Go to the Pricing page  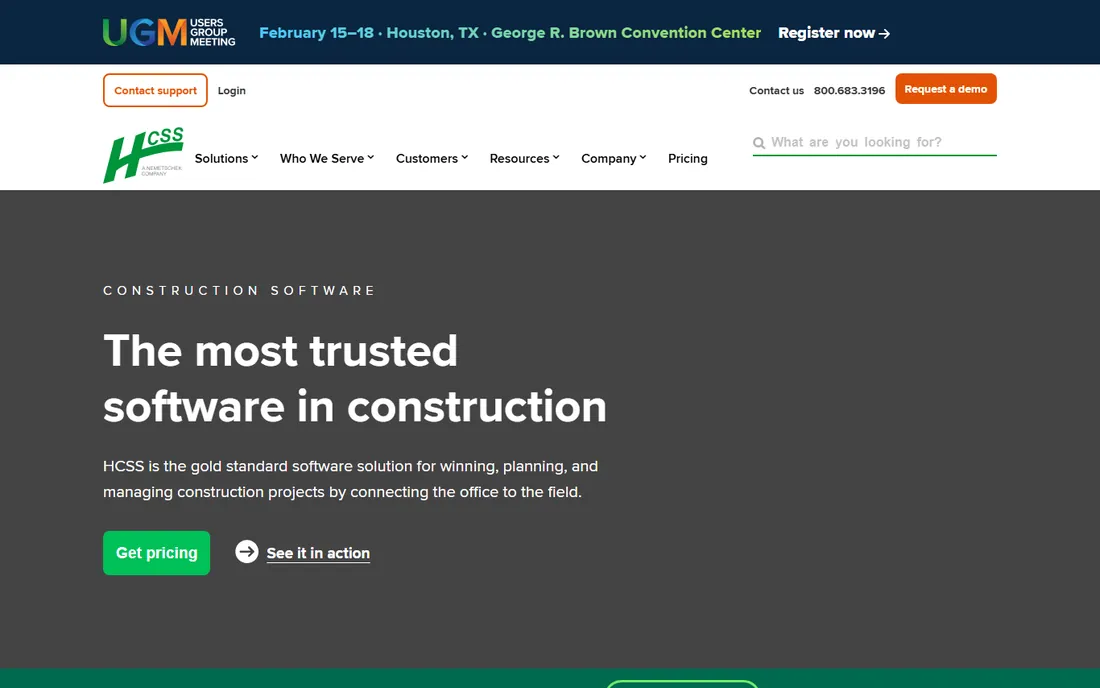tap(688, 158)
